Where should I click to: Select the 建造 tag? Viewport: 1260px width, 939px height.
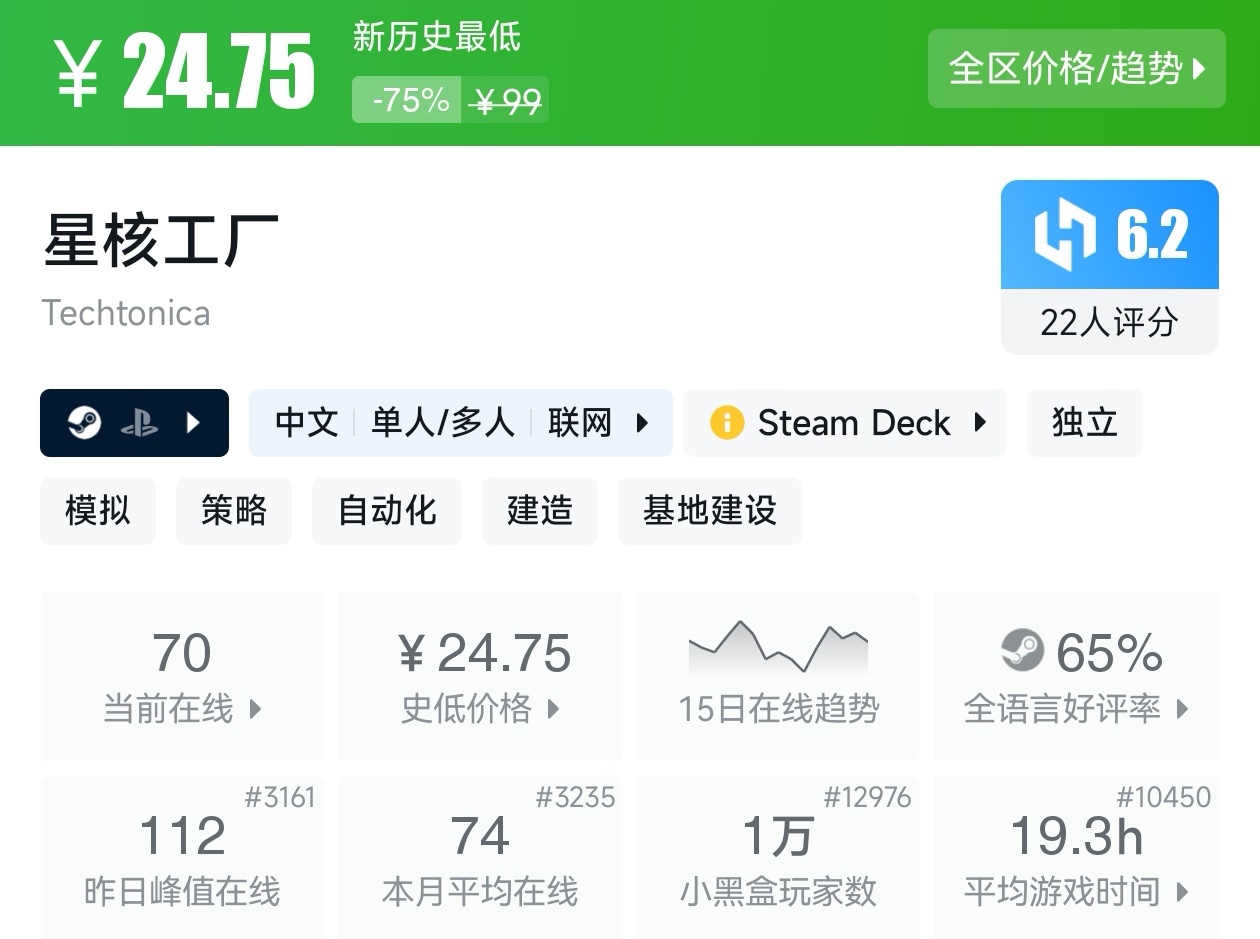[x=540, y=510]
